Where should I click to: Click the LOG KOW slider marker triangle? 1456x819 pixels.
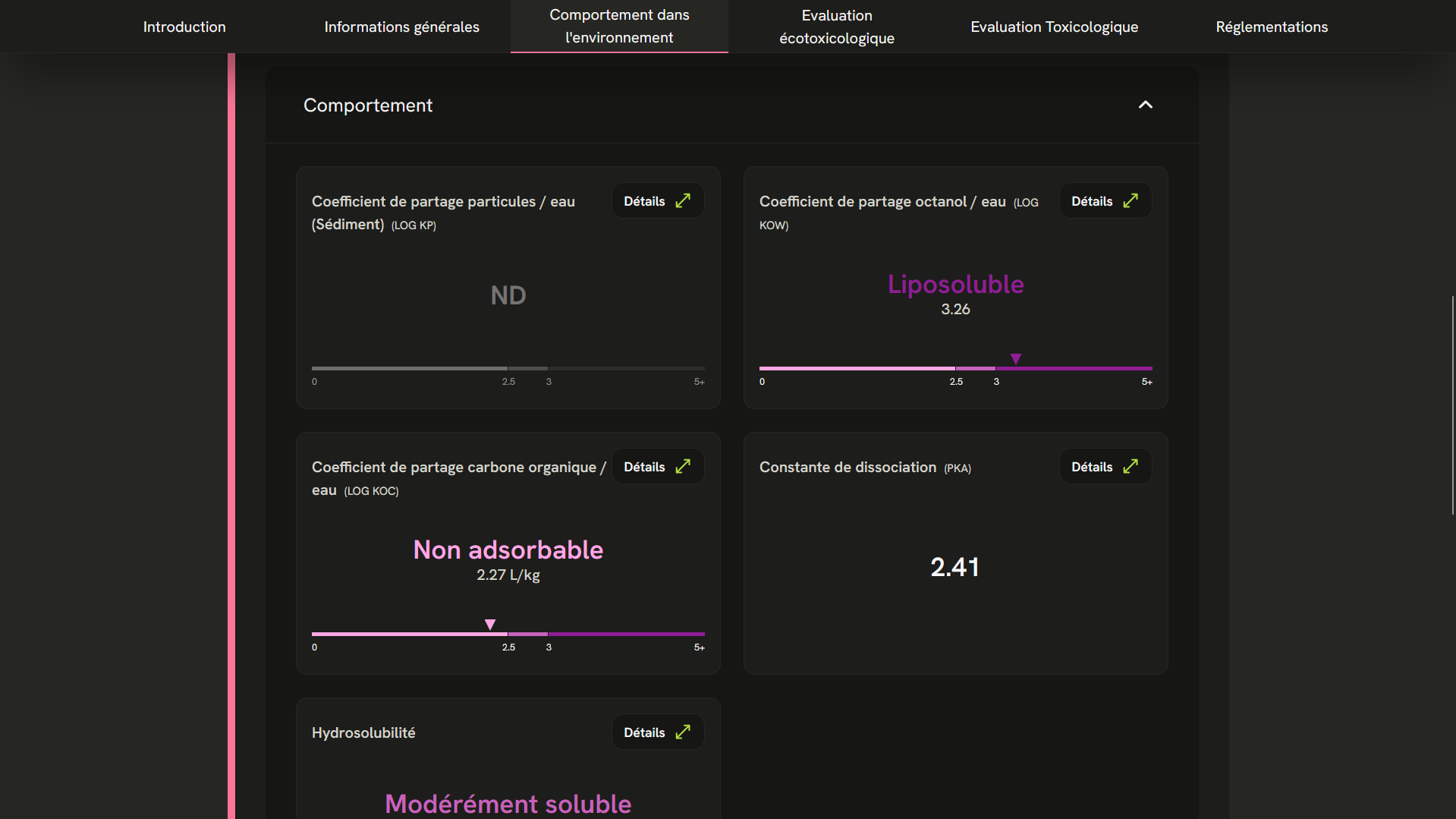[1016, 358]
